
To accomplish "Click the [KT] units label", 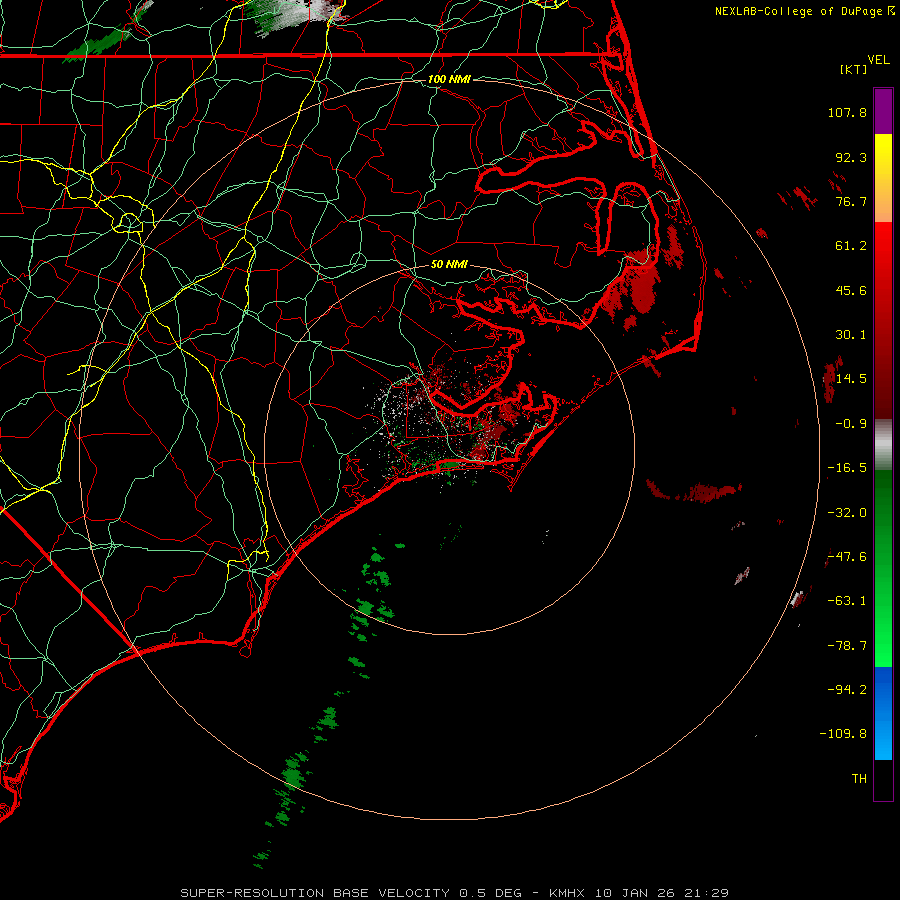I will pos(854,69).
